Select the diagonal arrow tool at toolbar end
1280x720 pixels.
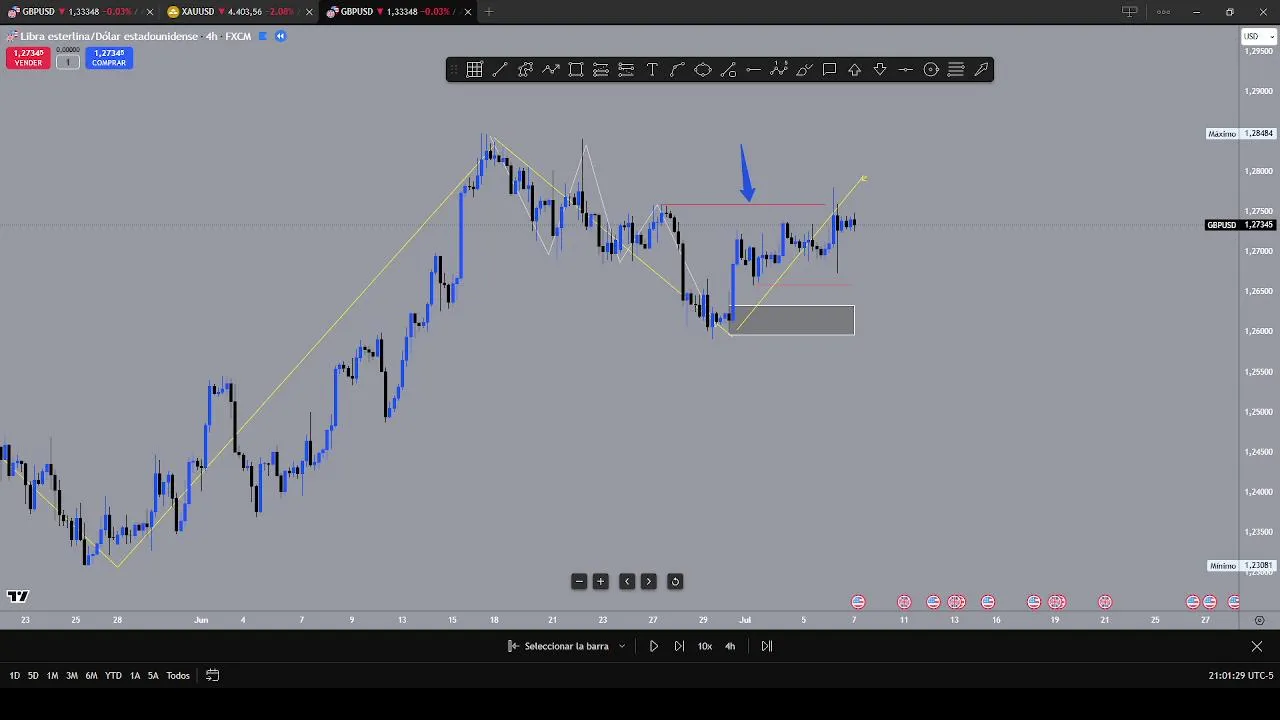click(x=981, y=70)
